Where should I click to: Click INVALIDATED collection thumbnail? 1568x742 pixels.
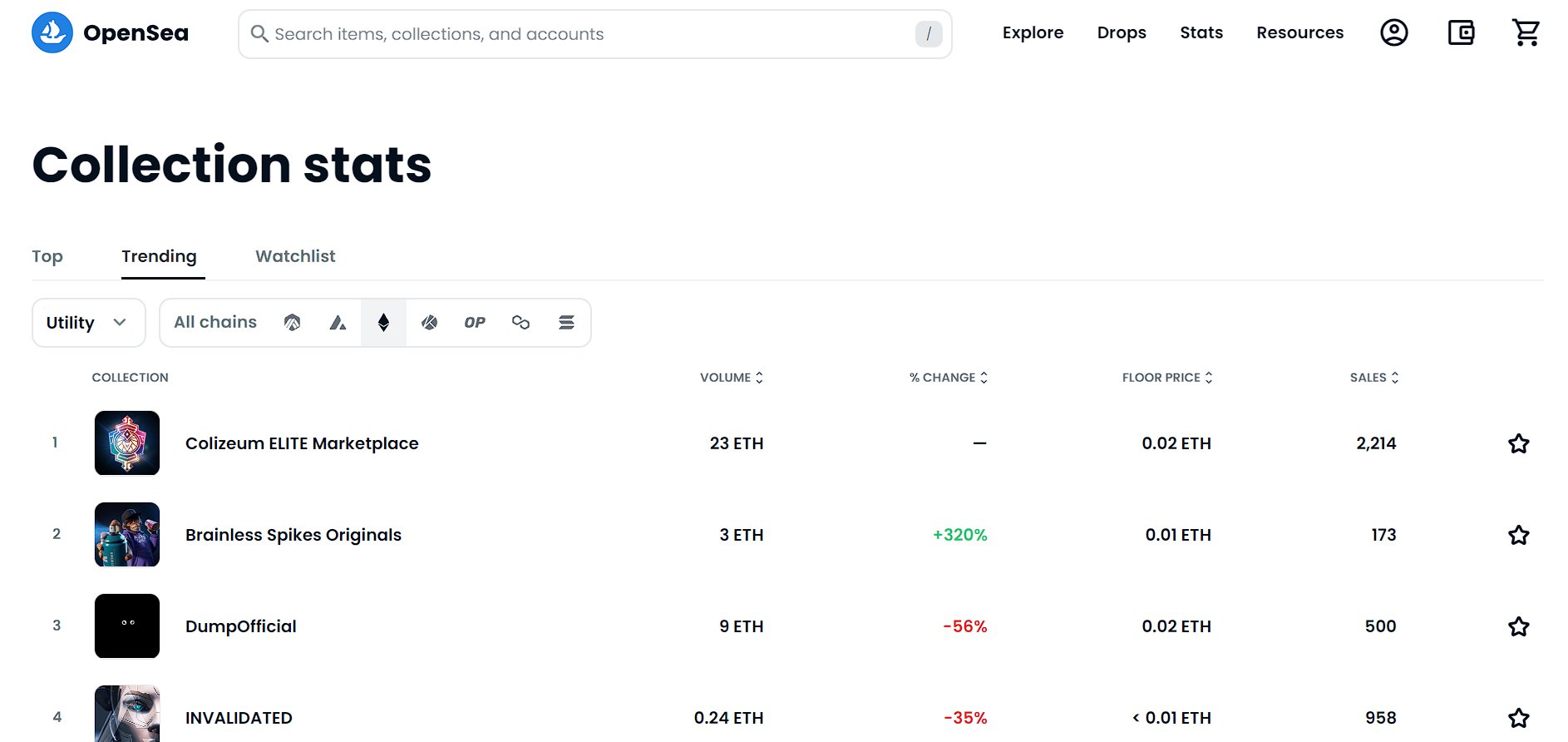click(127, 714)
